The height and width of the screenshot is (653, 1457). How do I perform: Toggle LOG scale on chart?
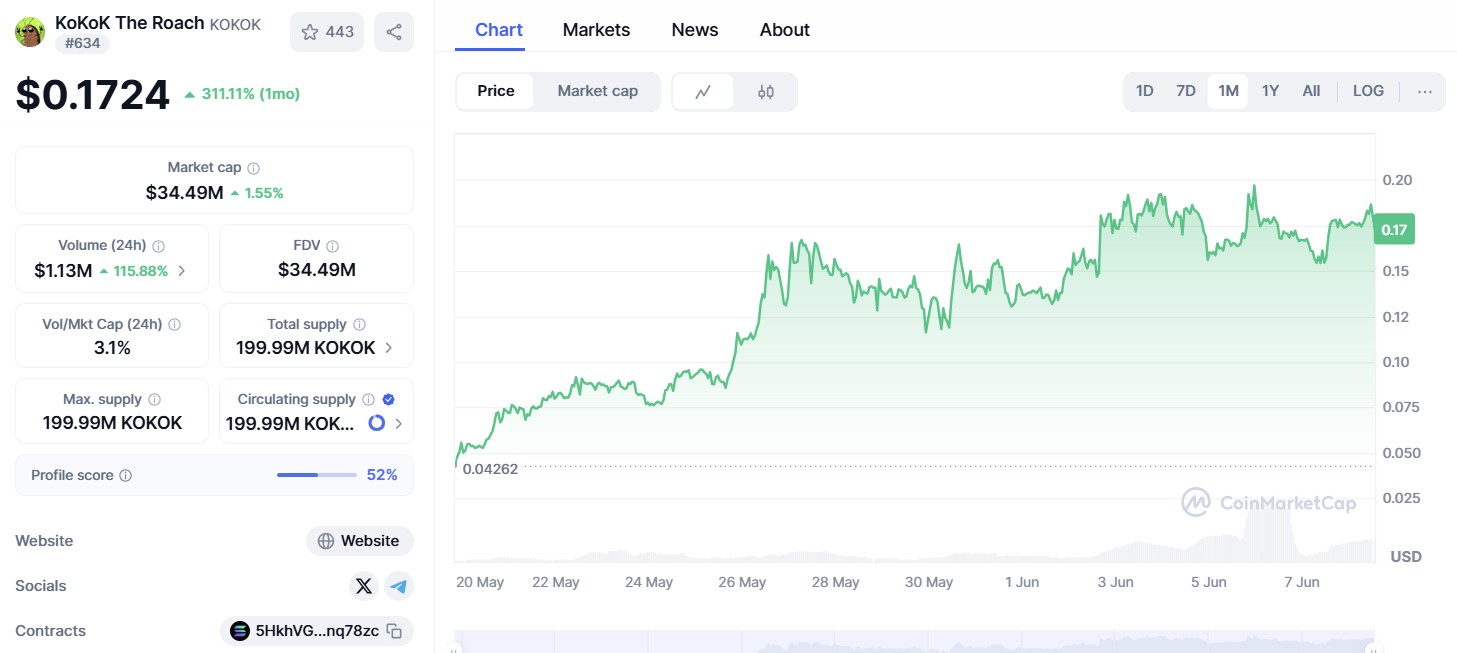click(x=1368, y=91)
